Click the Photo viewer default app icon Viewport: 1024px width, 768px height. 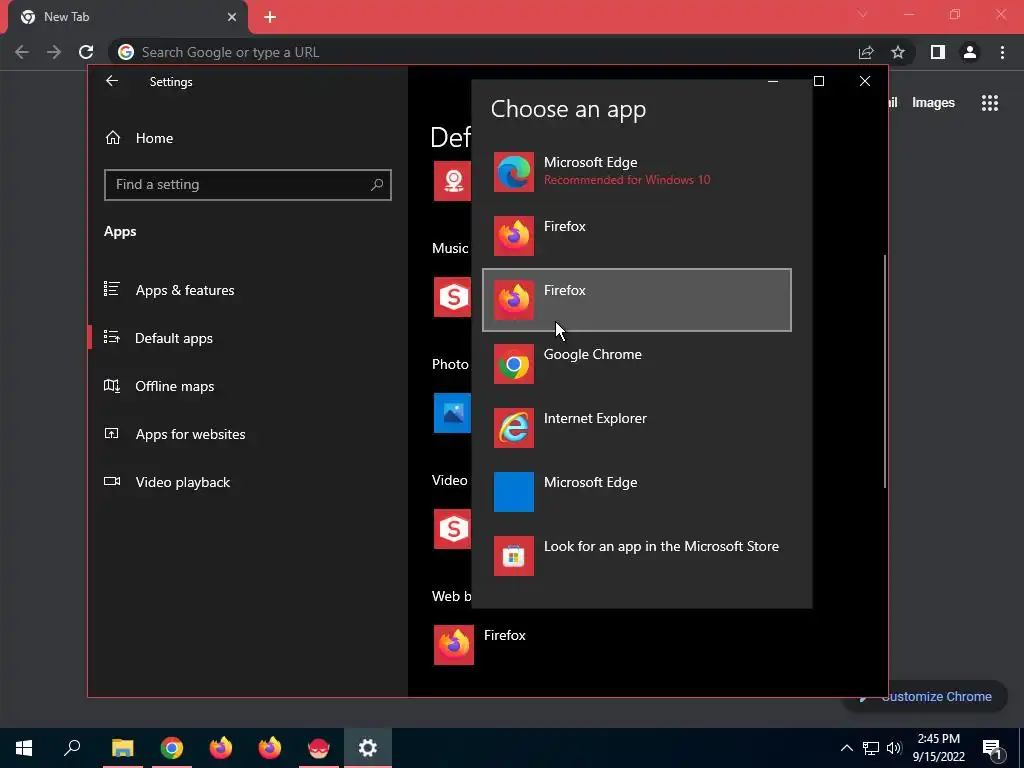(x=452, y=413)
